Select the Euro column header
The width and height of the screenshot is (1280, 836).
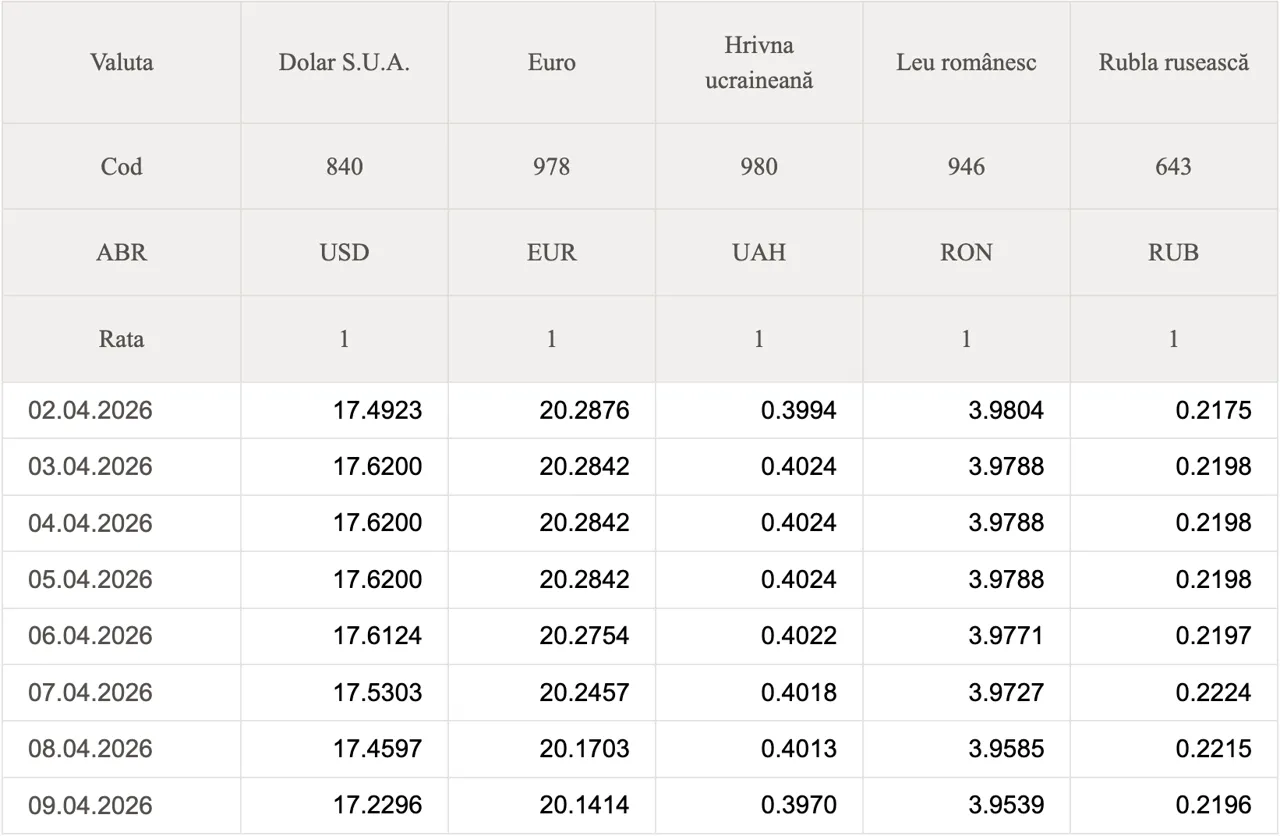(x=551, y=62)
